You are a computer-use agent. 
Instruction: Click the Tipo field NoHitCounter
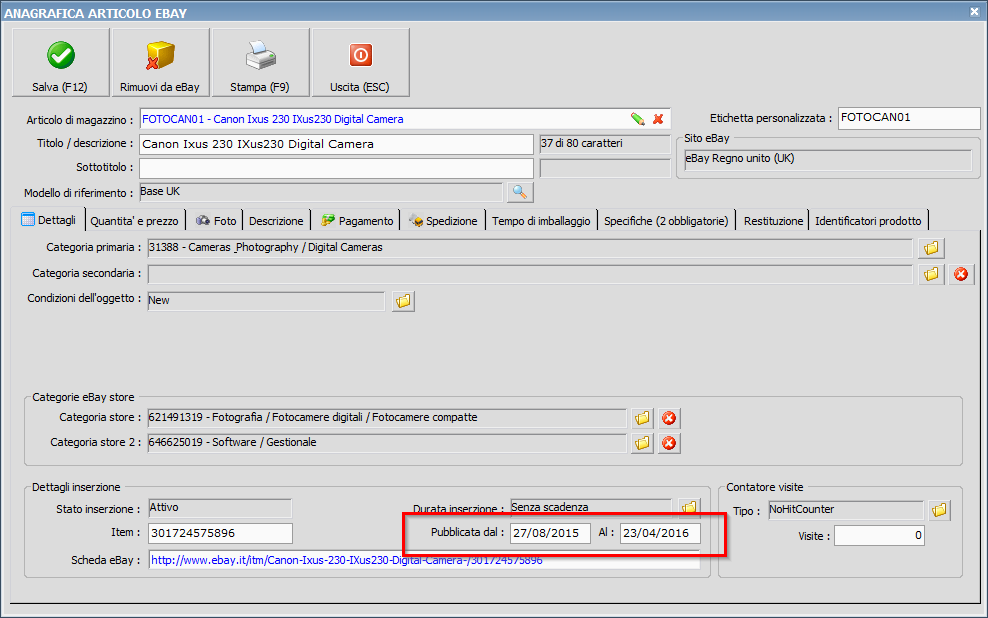click(846, 510)
